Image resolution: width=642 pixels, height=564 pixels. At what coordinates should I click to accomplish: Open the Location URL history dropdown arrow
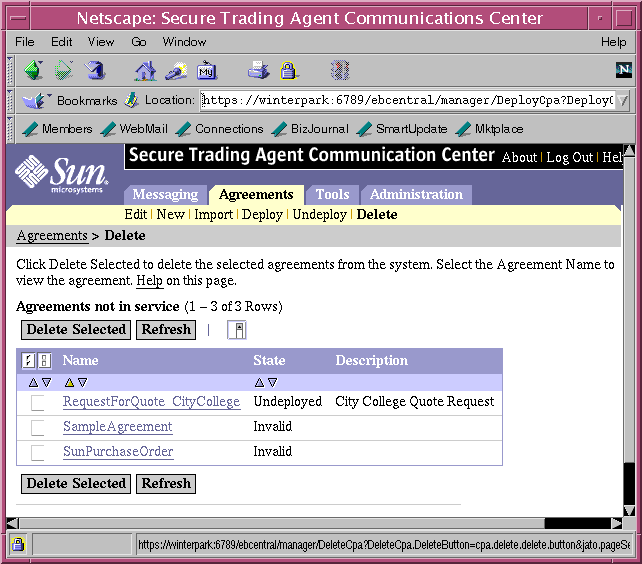click(x=623, y=100)
